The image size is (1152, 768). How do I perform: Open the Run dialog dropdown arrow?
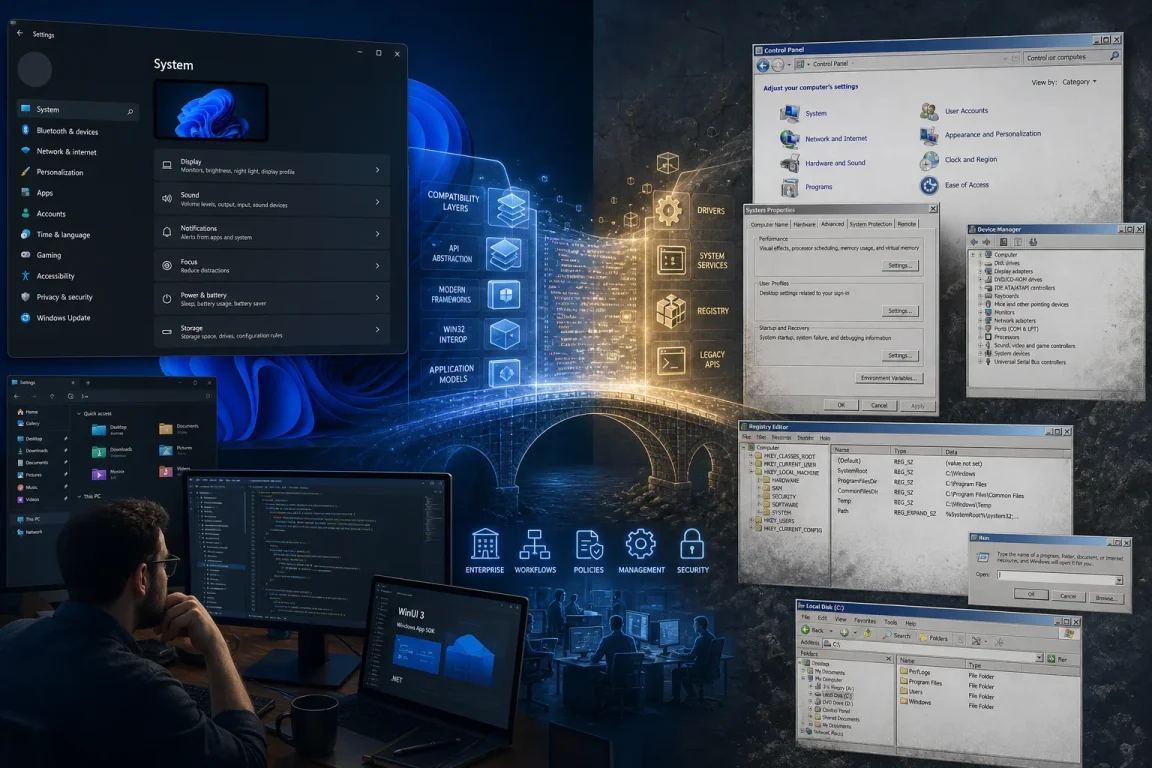(1119, 581)
